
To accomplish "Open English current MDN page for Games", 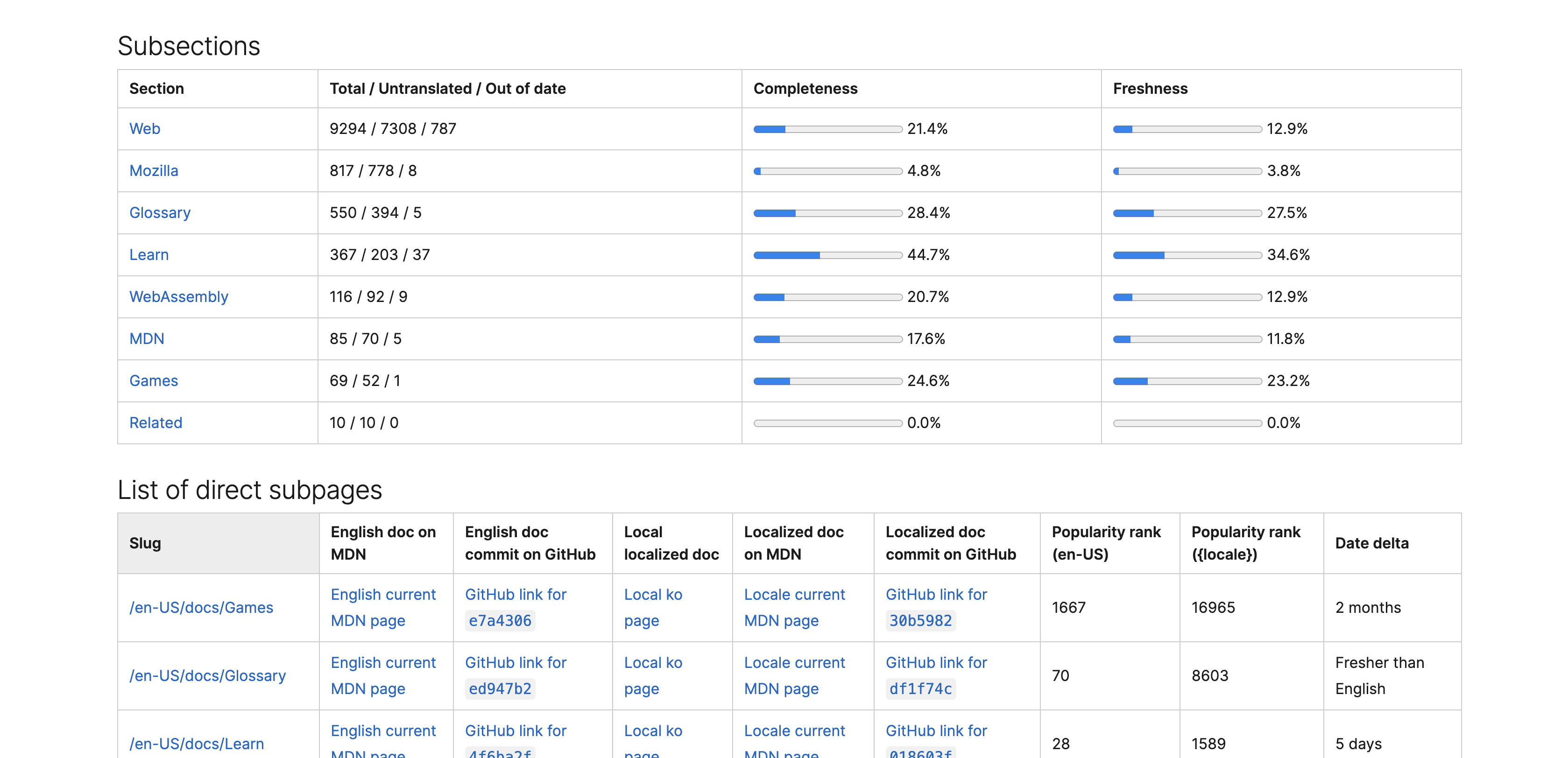I will (383, 608).
